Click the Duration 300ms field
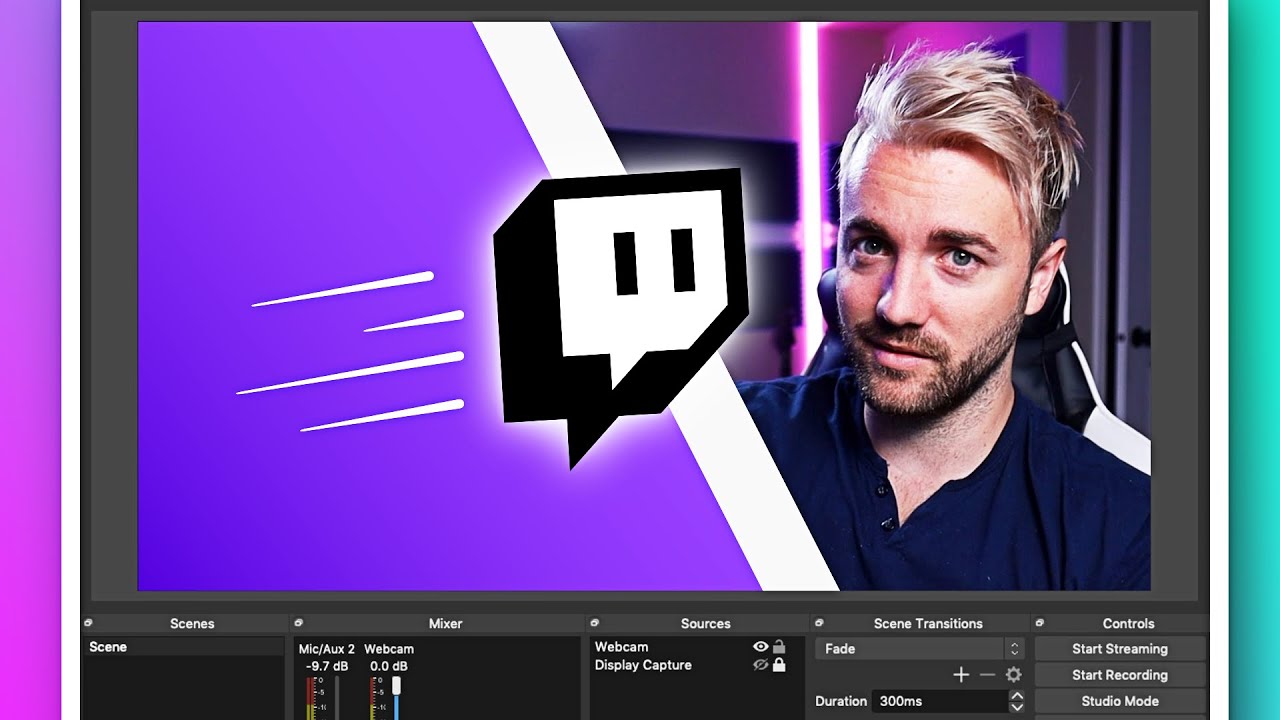 click(940, 702)
